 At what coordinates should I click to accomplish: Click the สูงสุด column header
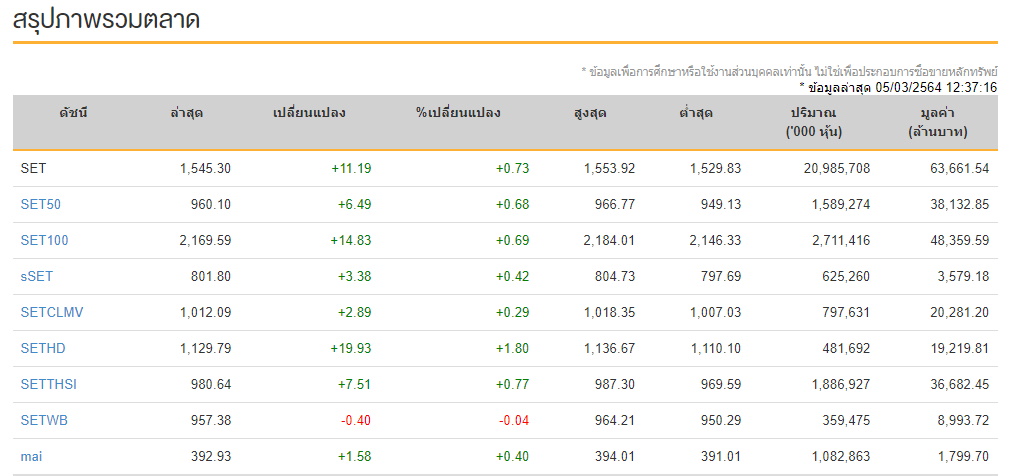(590, 113)
